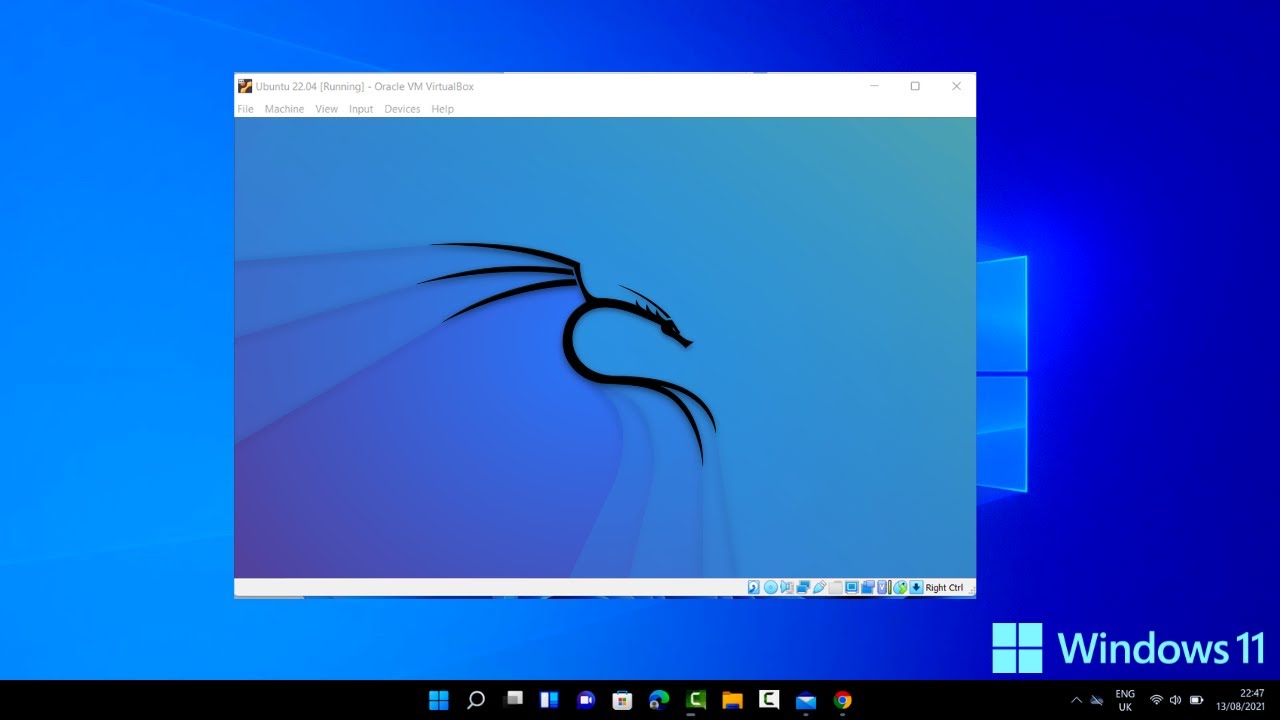Click inside the VM guest display with dragon wallpaper
The image size is (1280, 720).
click(x=605, y=348)
